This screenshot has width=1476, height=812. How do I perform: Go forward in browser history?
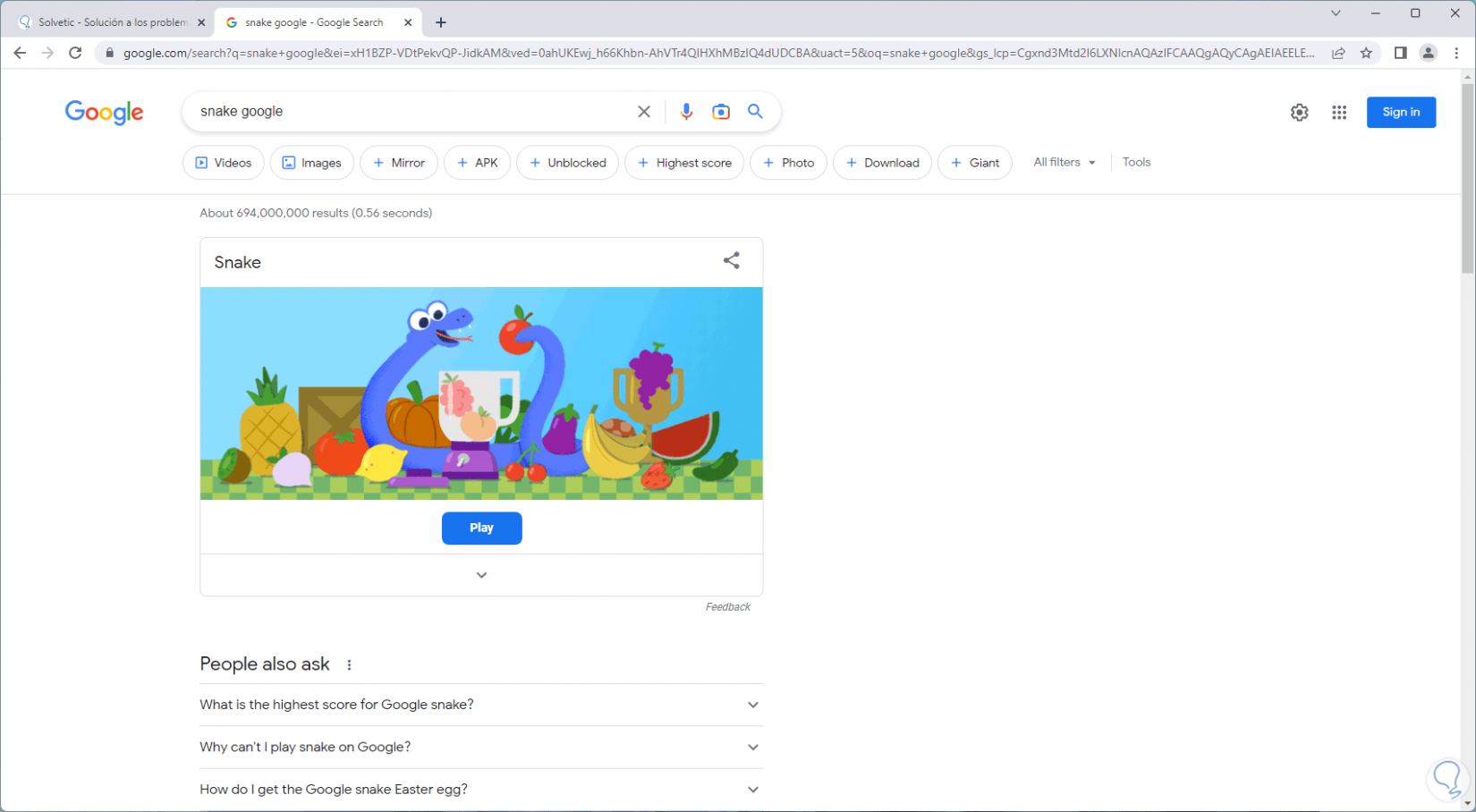pyautogui.click(x=47, y=53)
